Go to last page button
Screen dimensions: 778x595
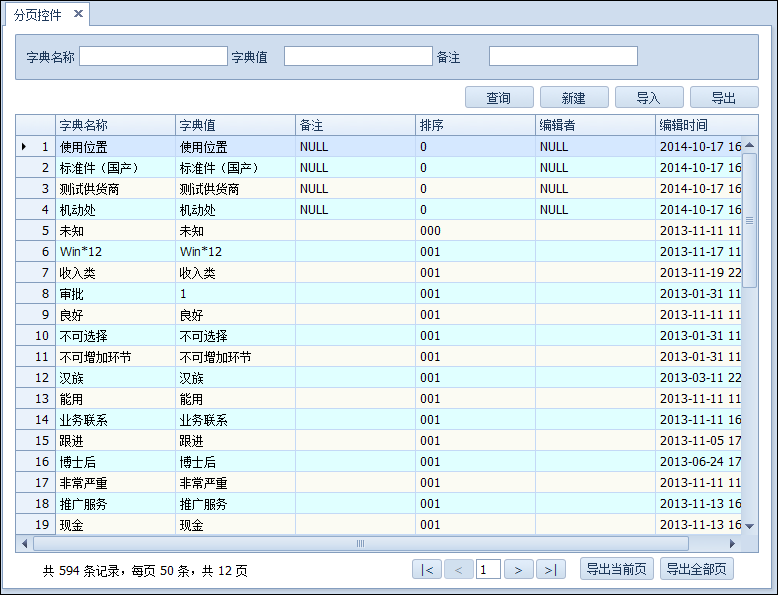click(x=550, y=569)
